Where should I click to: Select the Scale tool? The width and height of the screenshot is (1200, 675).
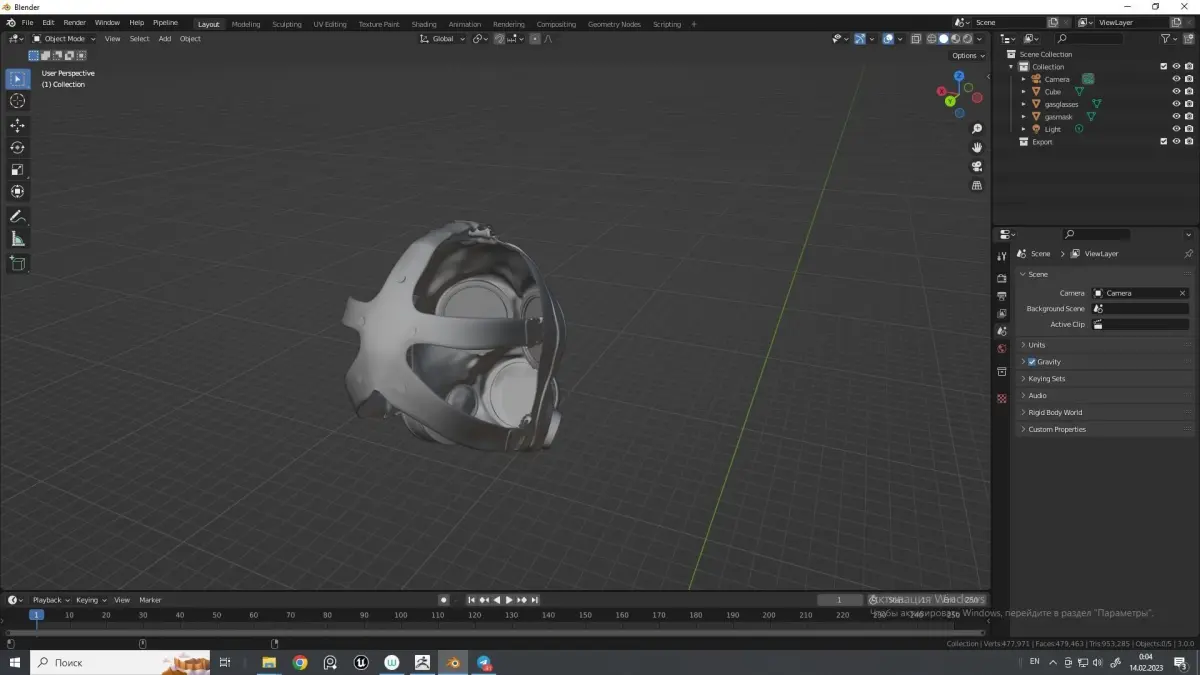point(17,169)
